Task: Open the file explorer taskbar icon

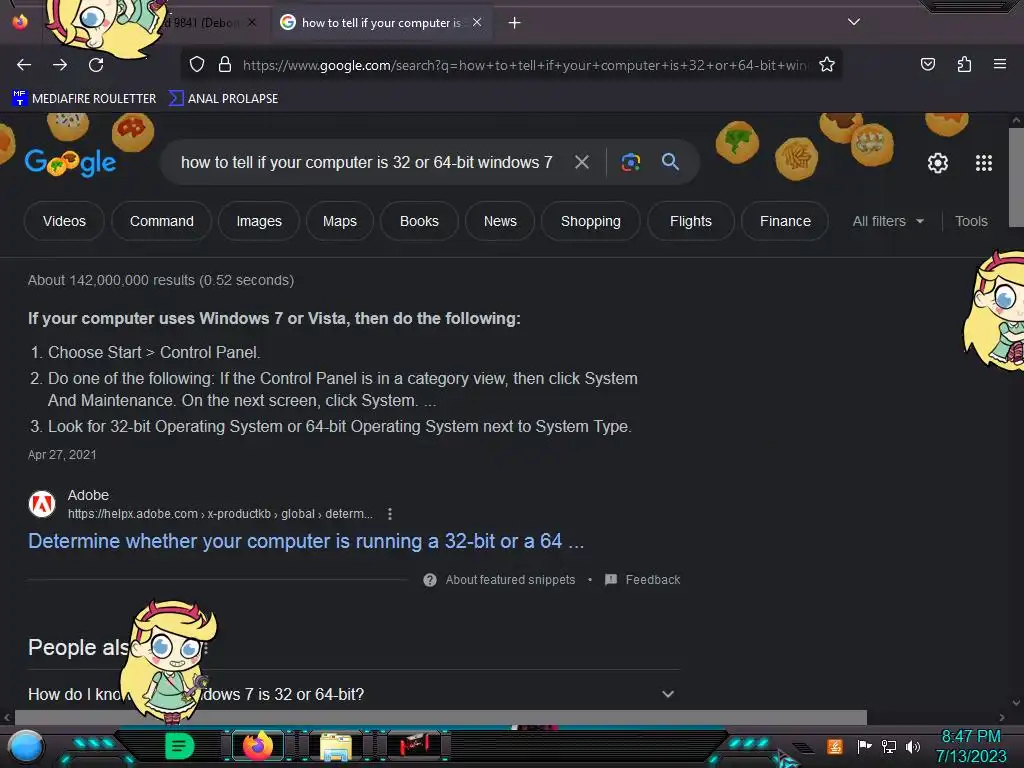Action: coord(336,746)
